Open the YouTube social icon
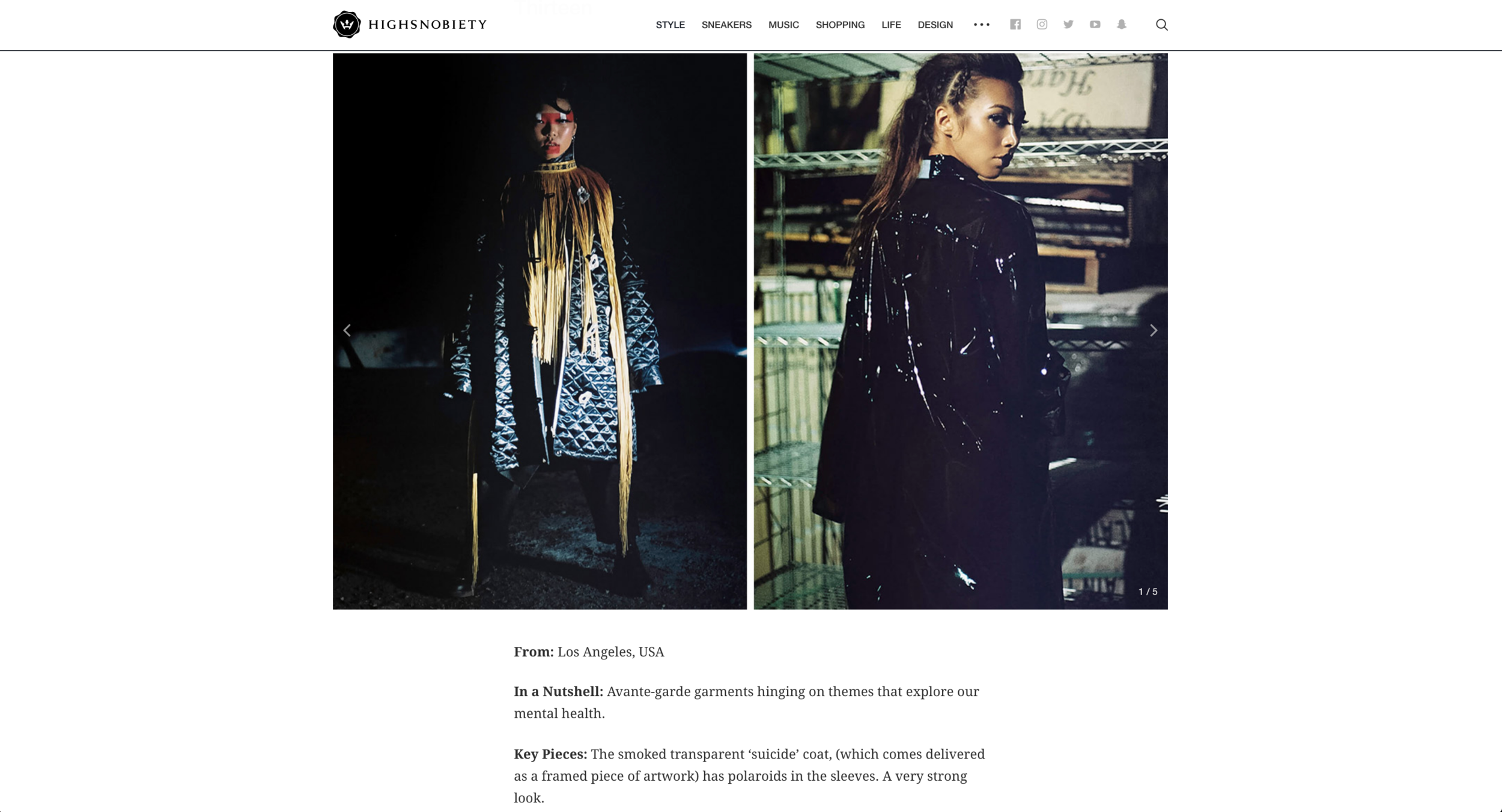 click(x=1095, y=25)
